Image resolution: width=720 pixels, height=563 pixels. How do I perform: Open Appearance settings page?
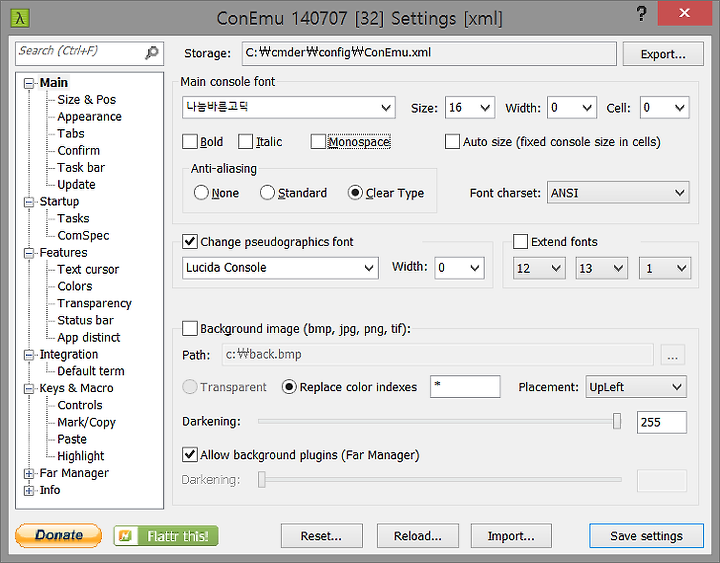tap(90, 117)
